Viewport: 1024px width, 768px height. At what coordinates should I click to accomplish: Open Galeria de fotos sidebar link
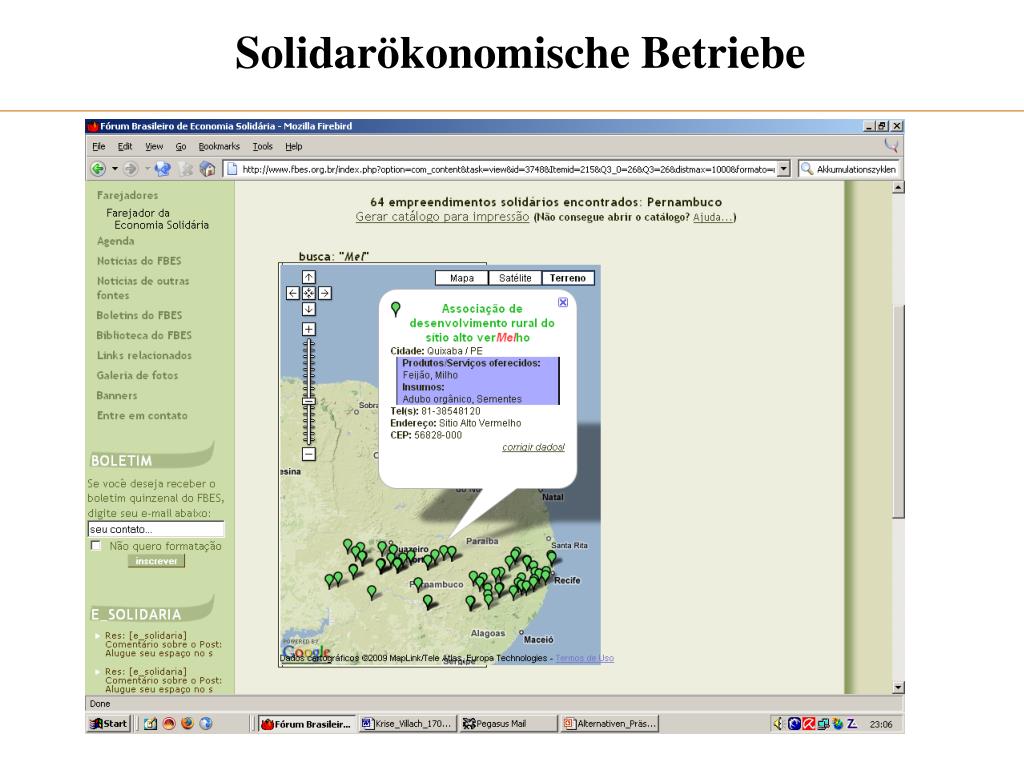(137, 376)
